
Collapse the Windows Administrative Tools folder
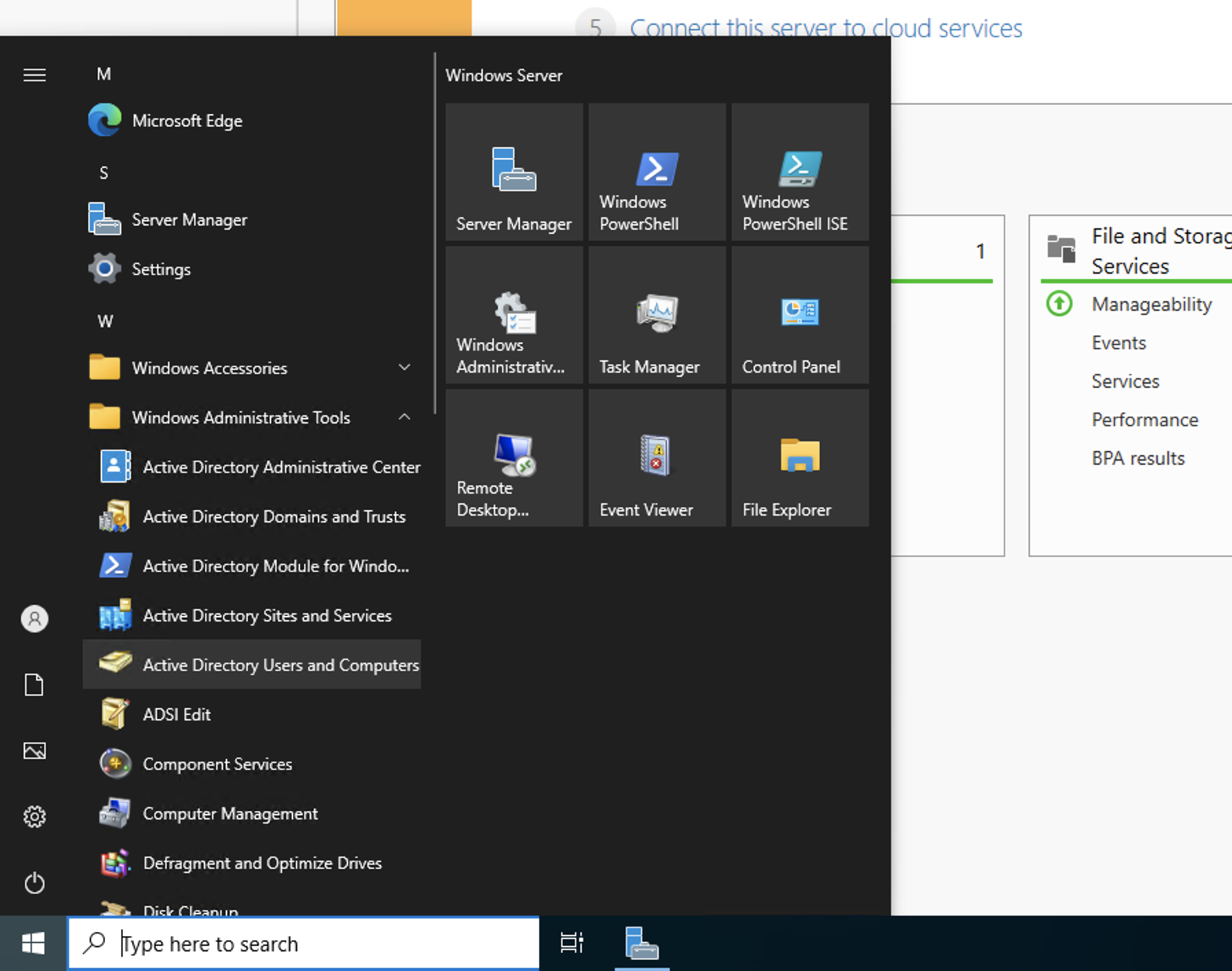(252, 418)
